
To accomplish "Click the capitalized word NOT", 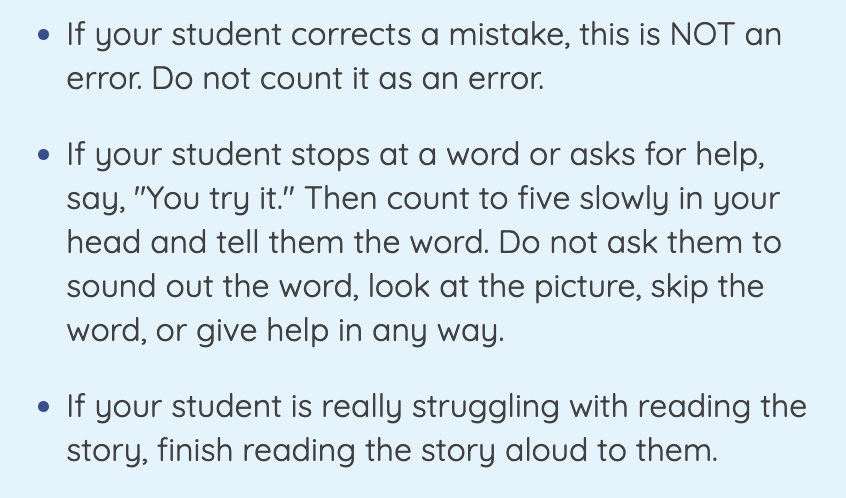I will (x=702, y=35).
